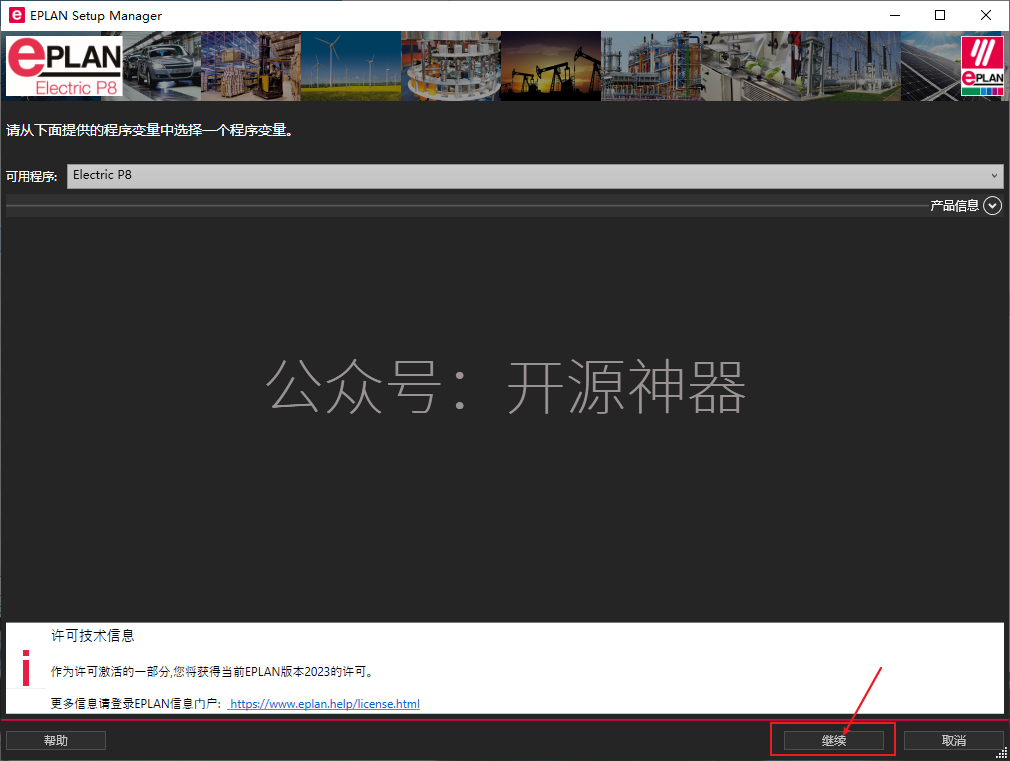1010x761 pixels.
Task: Click the instruction text 请从下面提供的程序变量中选择
Action: click(x=150, y=130)
